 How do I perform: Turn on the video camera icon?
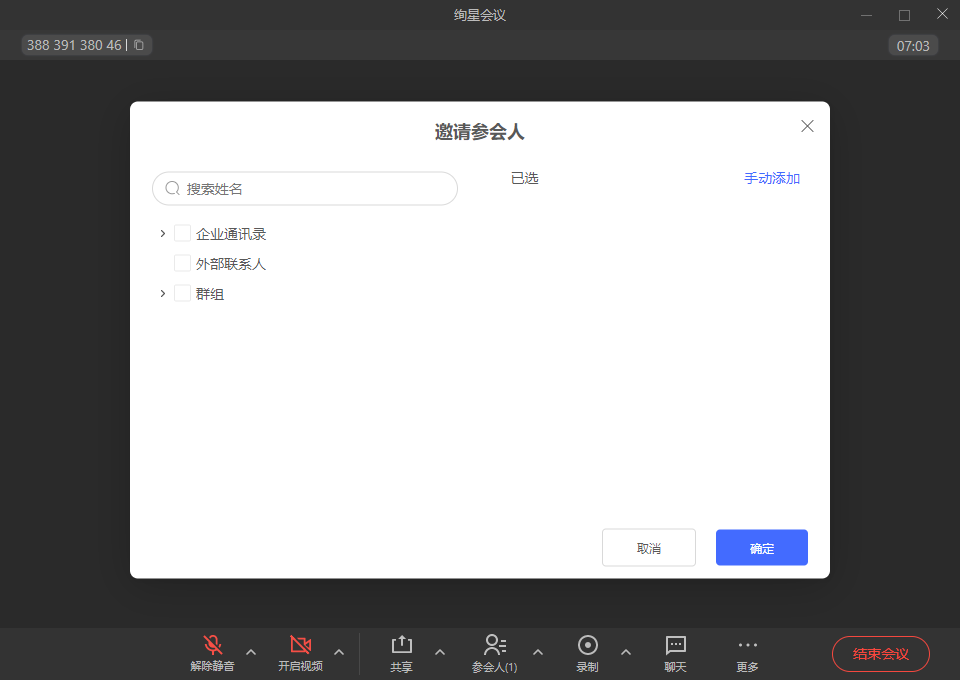[301, 645]
